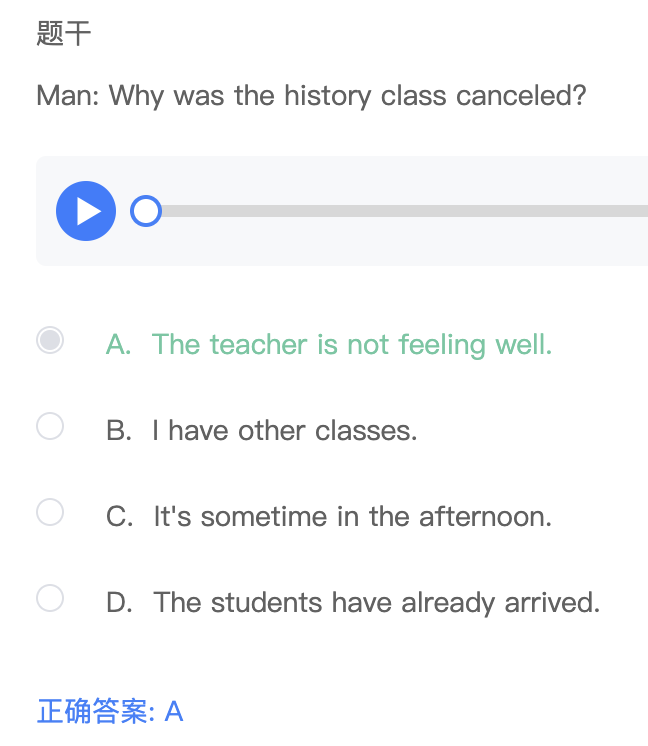The height and width of the screenshot is (746, 648).
Task: Select the radio button for option B
Action: (50, 427)
